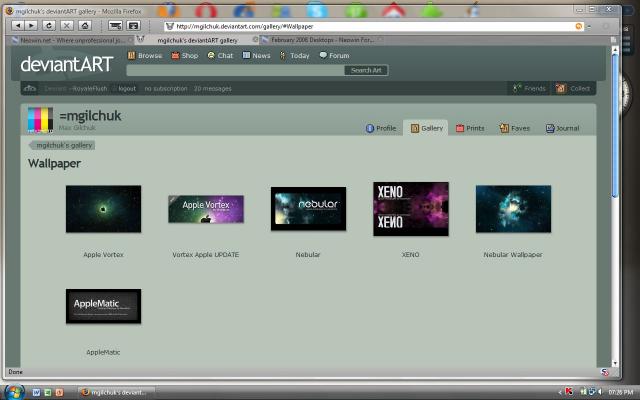Switch to the Neowin.net browser tab
The width and height of the screenshot is (640, 400).
click(x=72, y=40)
